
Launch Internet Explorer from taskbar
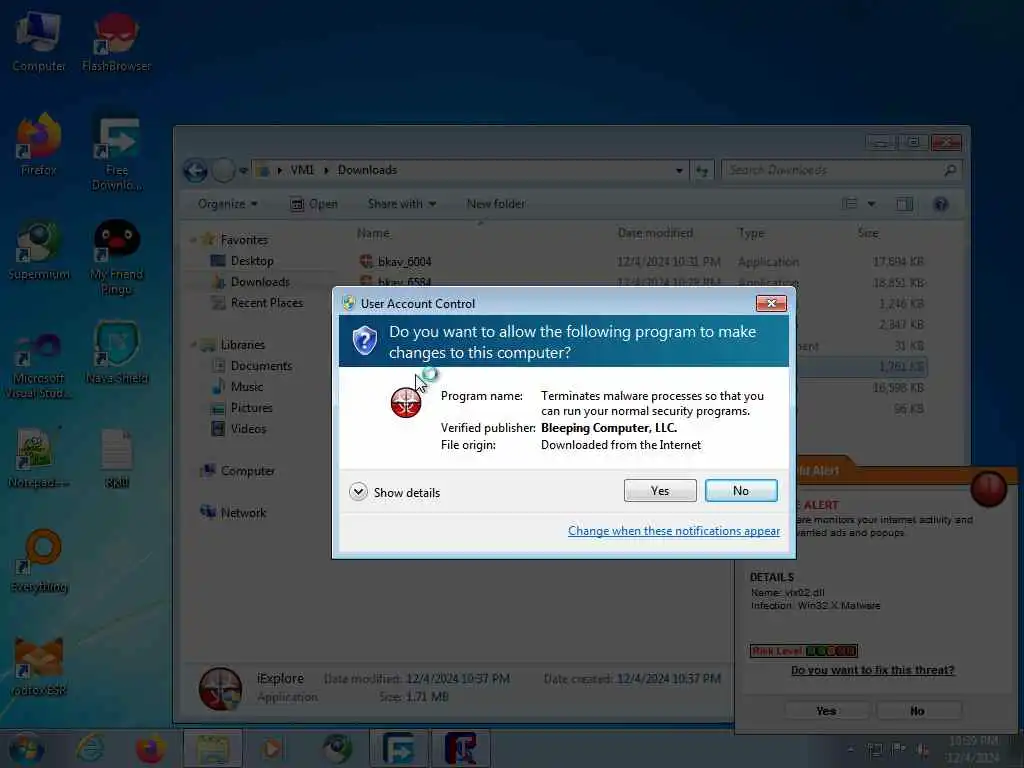pos(91,748)
